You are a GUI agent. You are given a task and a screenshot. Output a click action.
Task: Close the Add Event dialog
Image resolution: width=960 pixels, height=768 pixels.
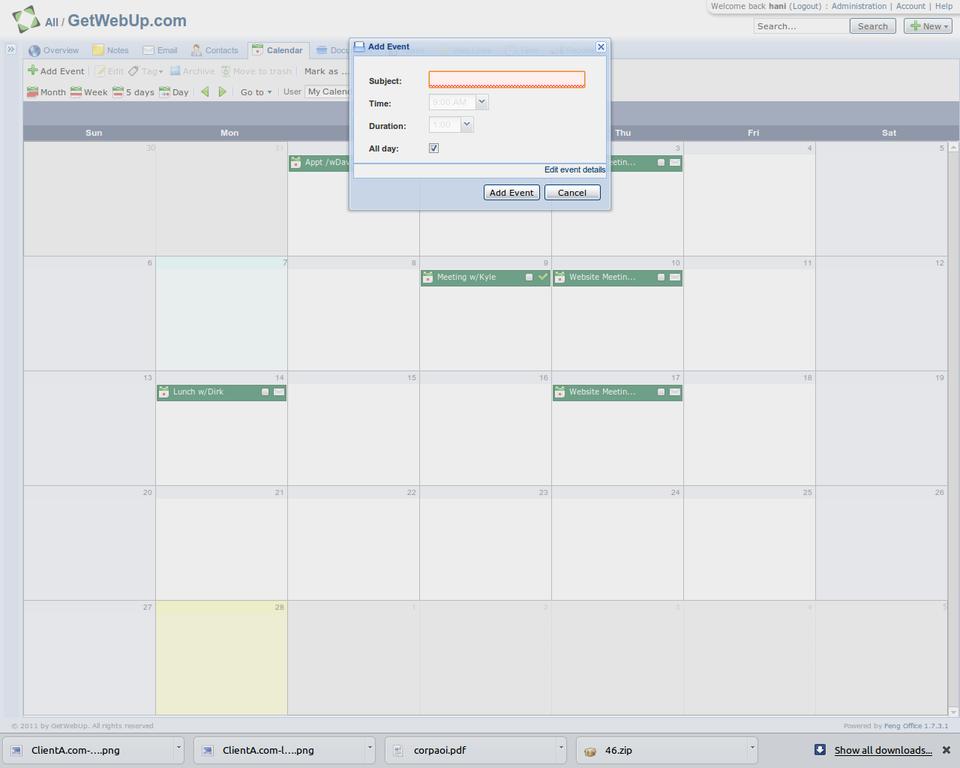click(601, 47)
